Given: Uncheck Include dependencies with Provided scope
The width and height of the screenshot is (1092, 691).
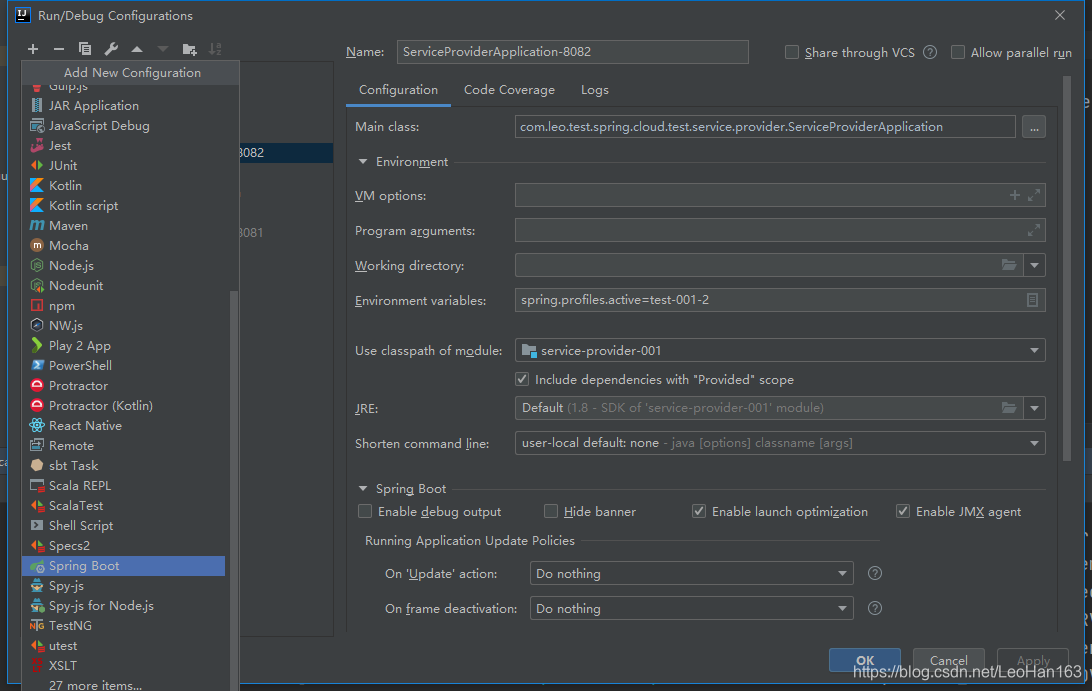Looking at the screenshot, I should [522, 380].
